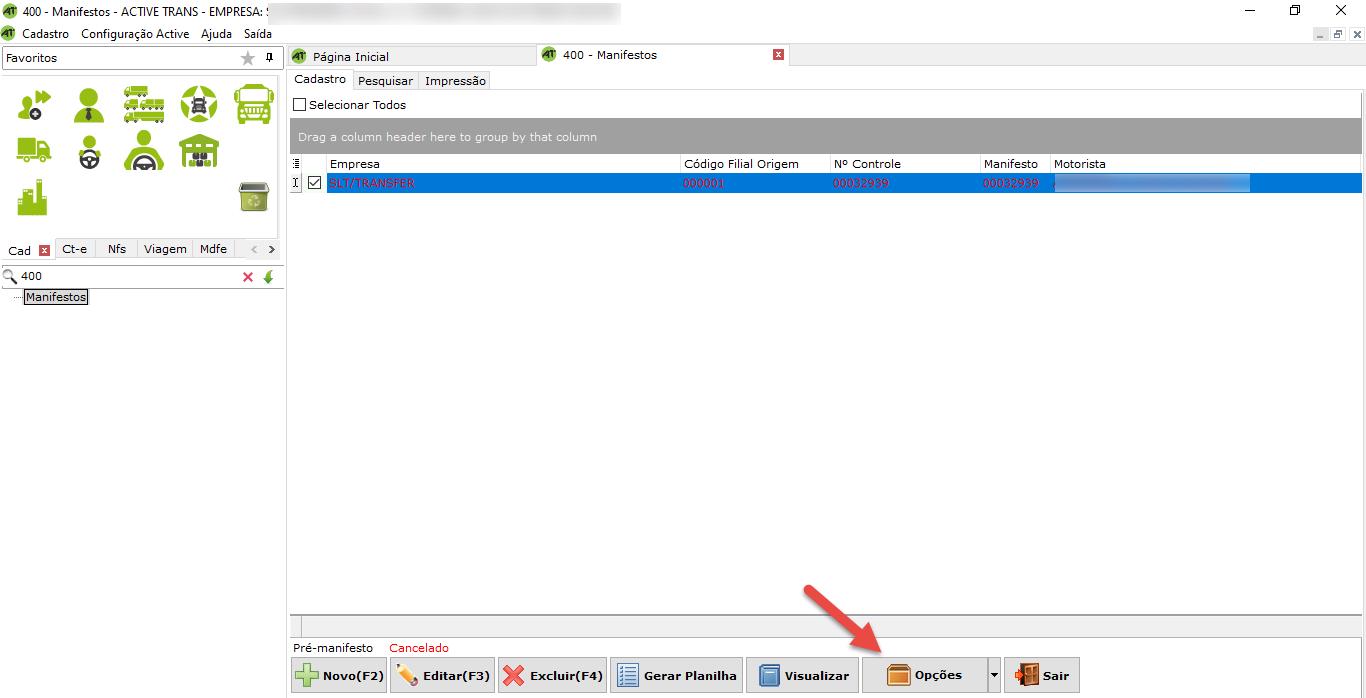
Task: Uncheck the SLT/TRANSFER row checkbox
Action: (315, 183)
